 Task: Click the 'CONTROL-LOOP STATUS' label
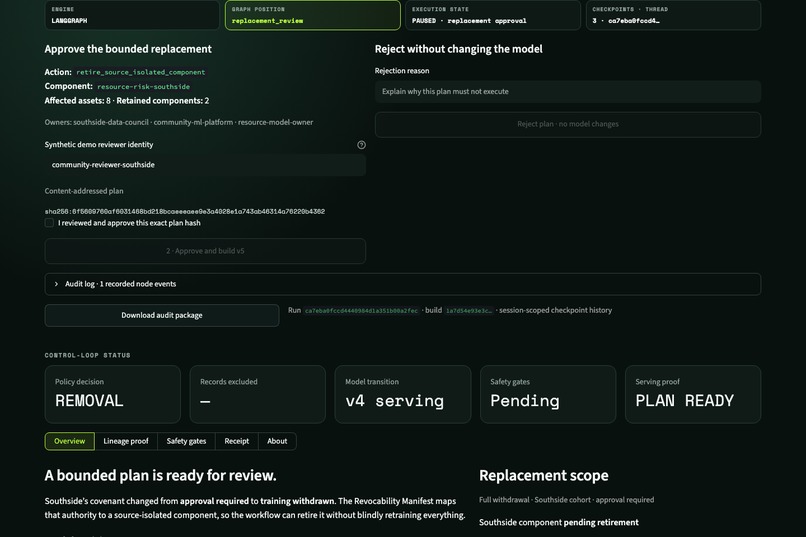pos(87,355)
